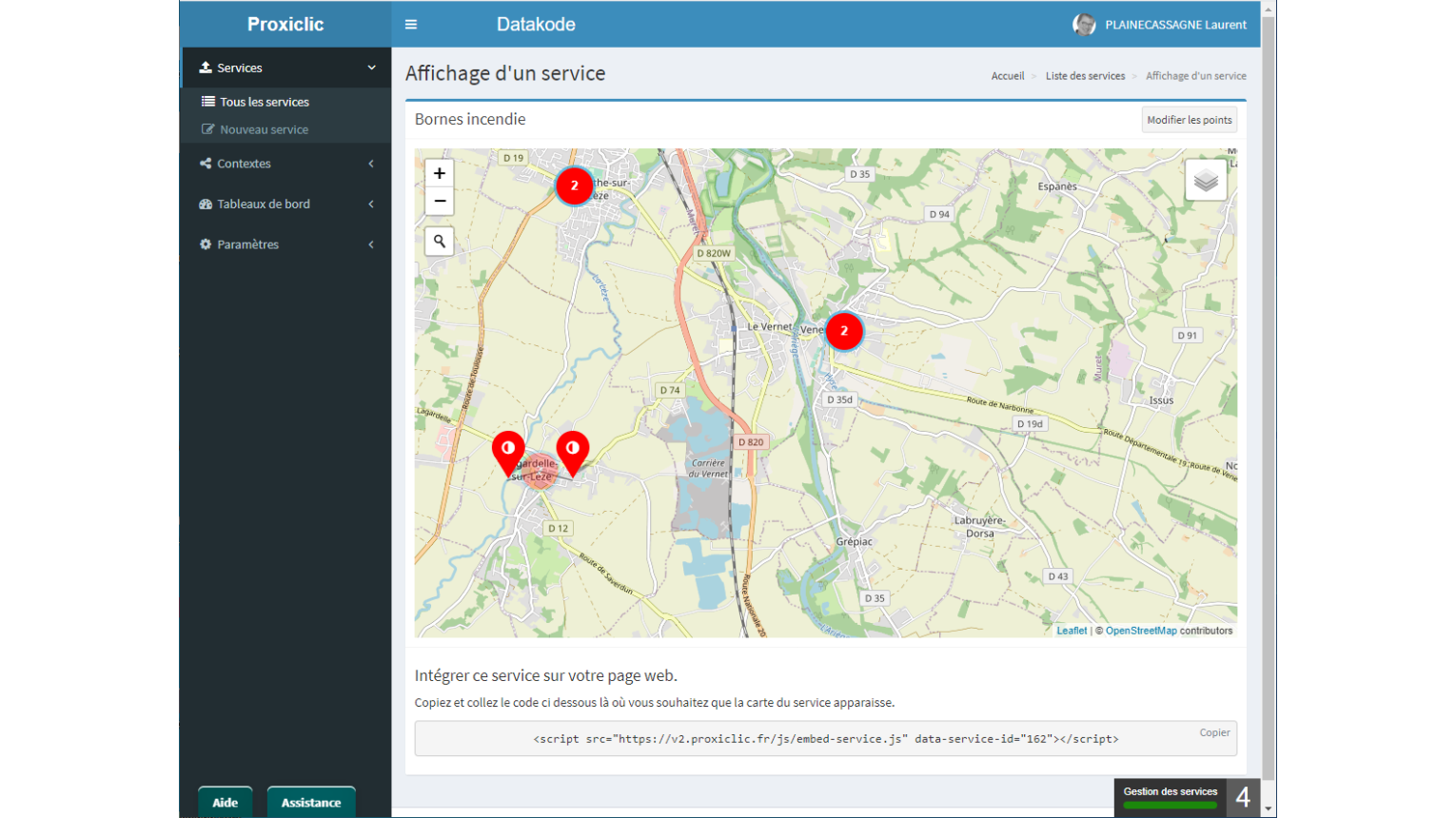This screenshot has height=818, width=1456.
Task: Expand the Contextes menu chevron
Action: click(x=371, y=164)
